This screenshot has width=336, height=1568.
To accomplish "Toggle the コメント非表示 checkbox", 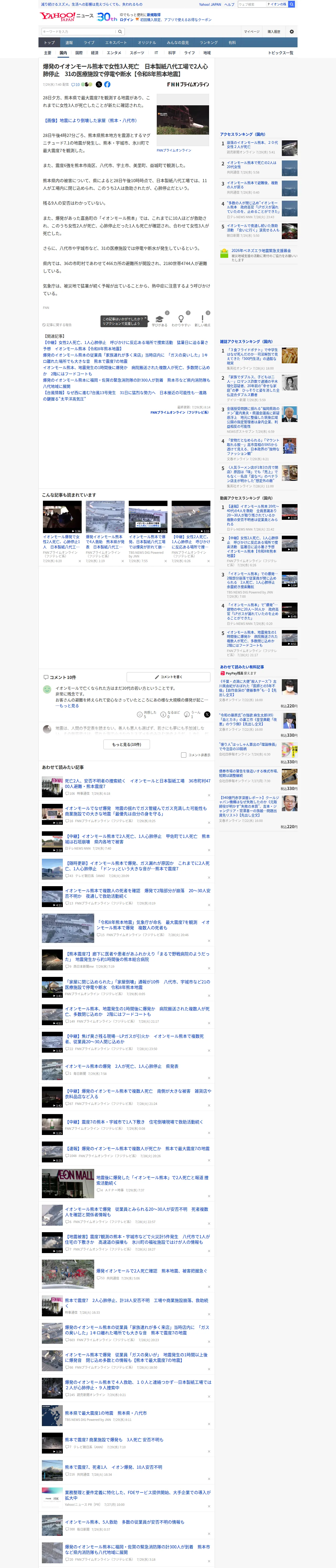I will pyautogui.click(x=183, y=755).
